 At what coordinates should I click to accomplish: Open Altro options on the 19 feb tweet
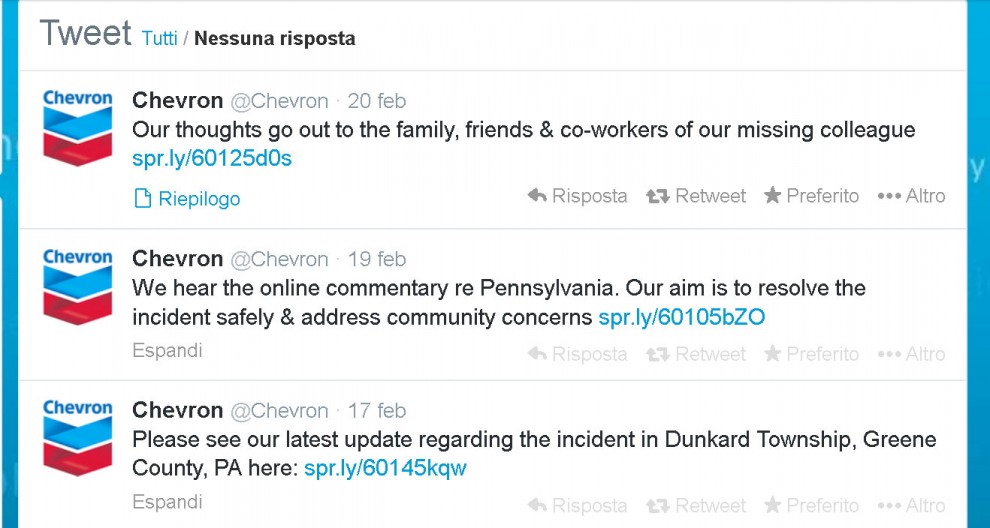[911, 354]
